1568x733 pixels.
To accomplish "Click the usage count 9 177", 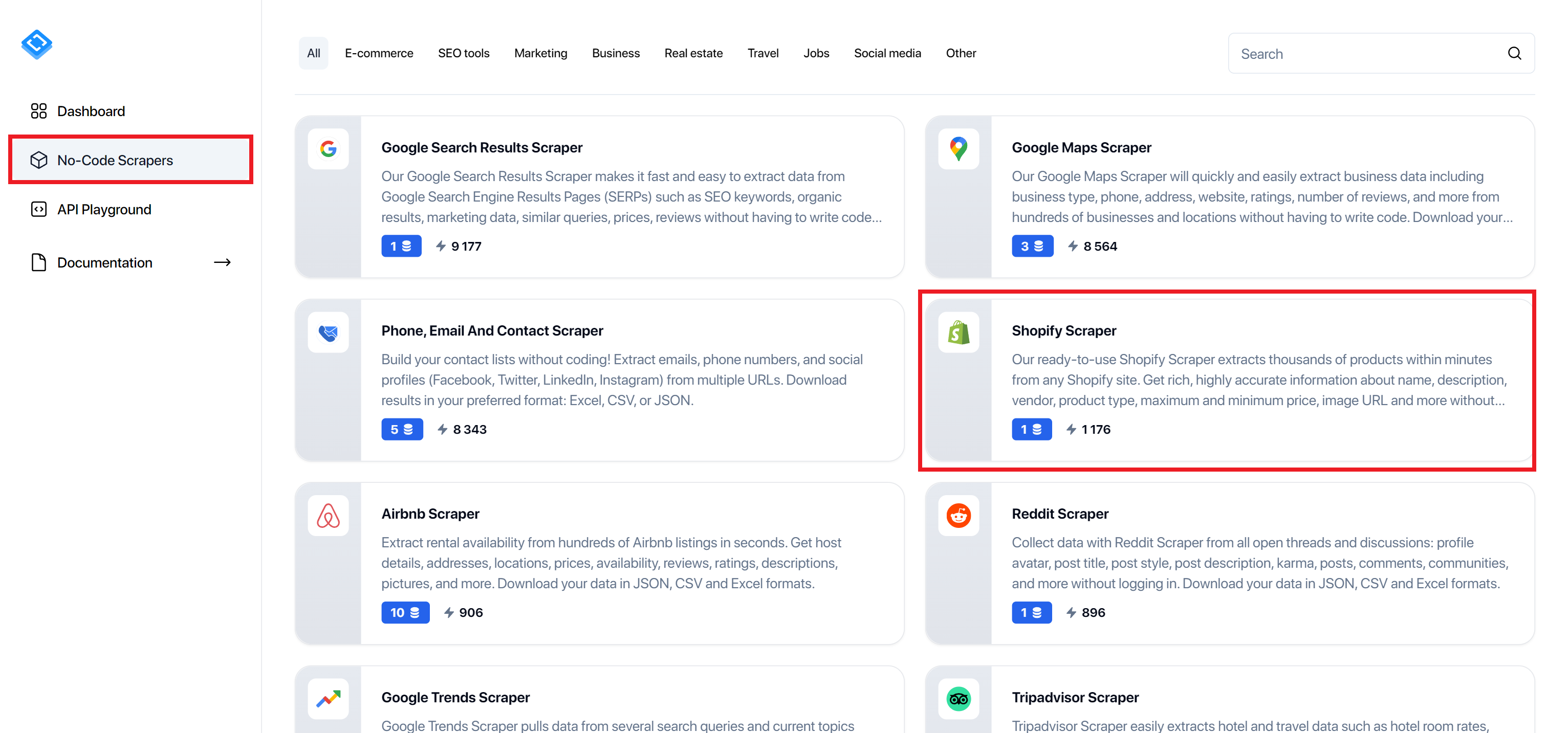I will click(x=466, y=246).
